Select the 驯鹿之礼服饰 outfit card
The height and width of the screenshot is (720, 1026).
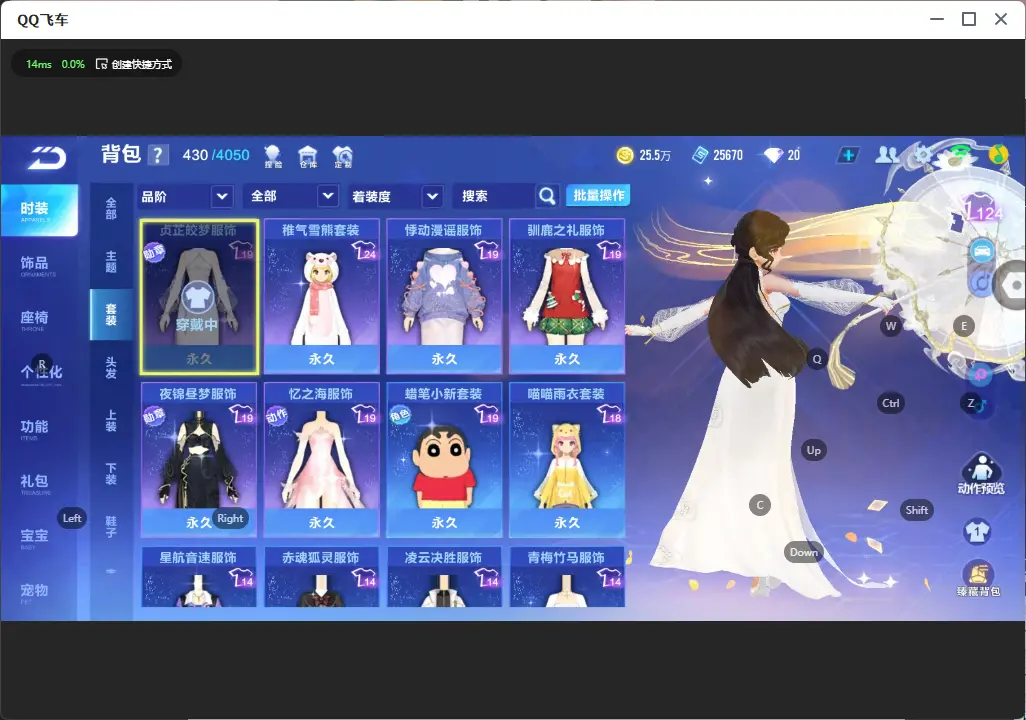567,296
